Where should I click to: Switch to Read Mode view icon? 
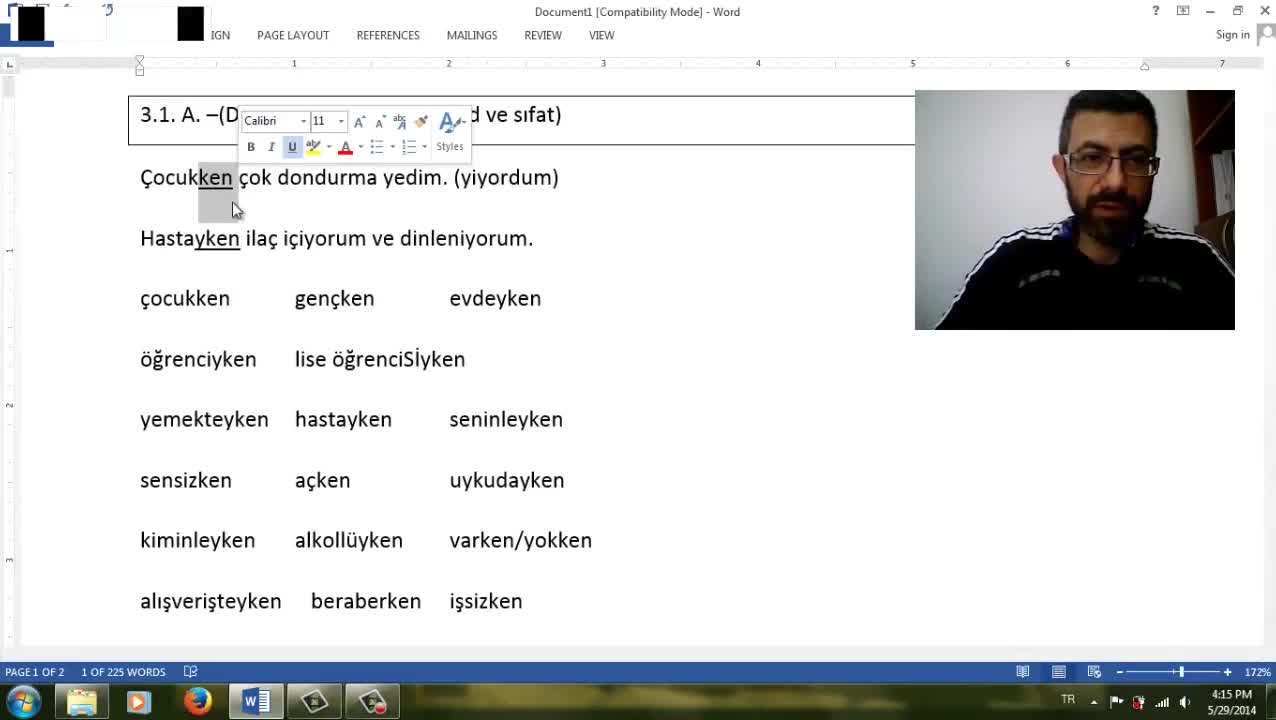tap(1023, 672)
